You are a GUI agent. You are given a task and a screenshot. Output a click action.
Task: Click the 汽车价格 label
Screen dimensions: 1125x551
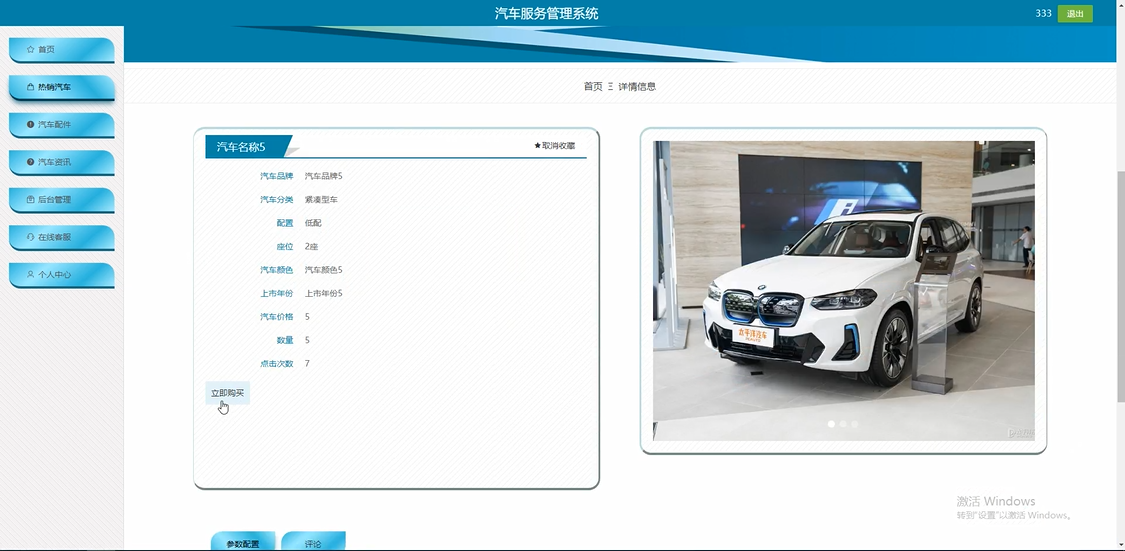pos(277,316)
